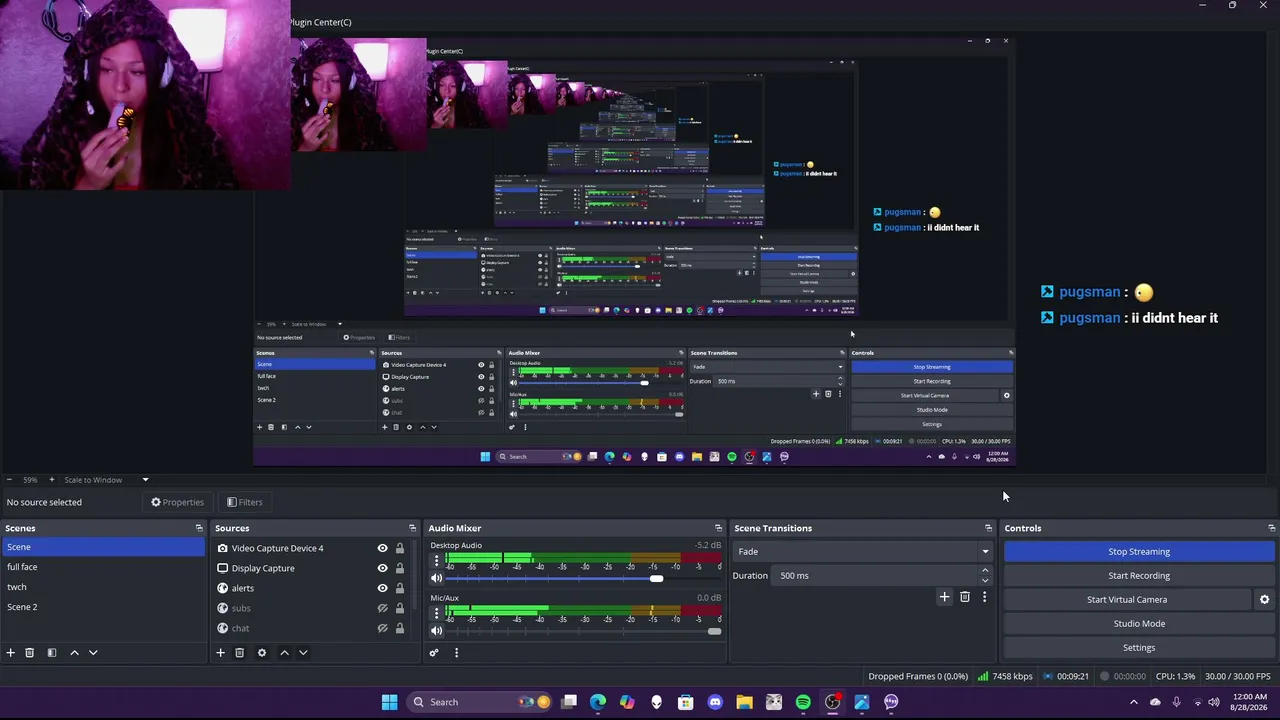Mute Mic/Aux speaker icon

coord(436,631)
